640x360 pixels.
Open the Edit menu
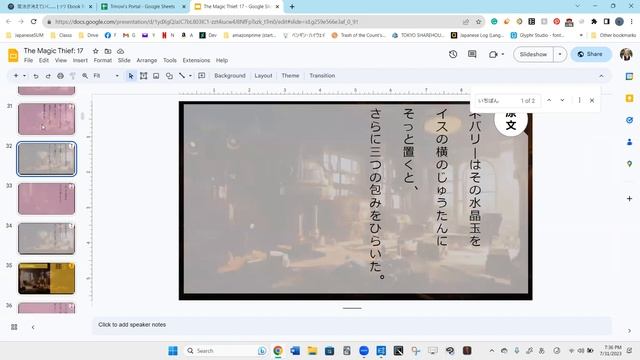(44, 60)
